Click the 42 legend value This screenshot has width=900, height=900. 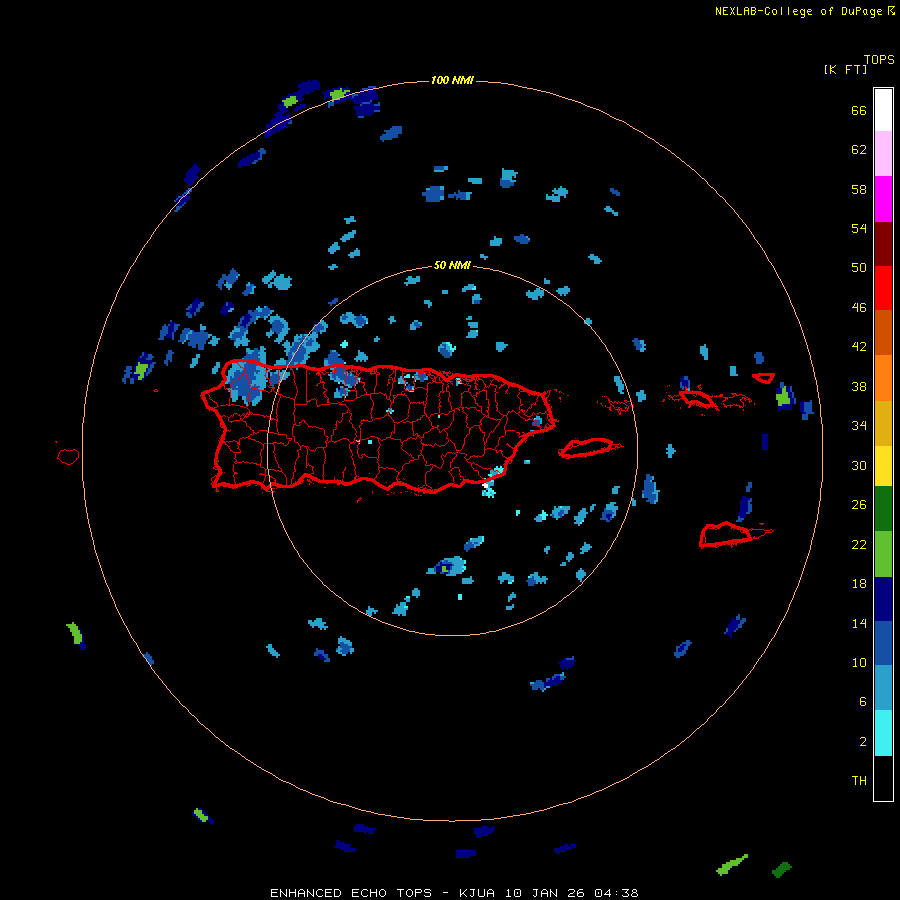click(859, 347)
